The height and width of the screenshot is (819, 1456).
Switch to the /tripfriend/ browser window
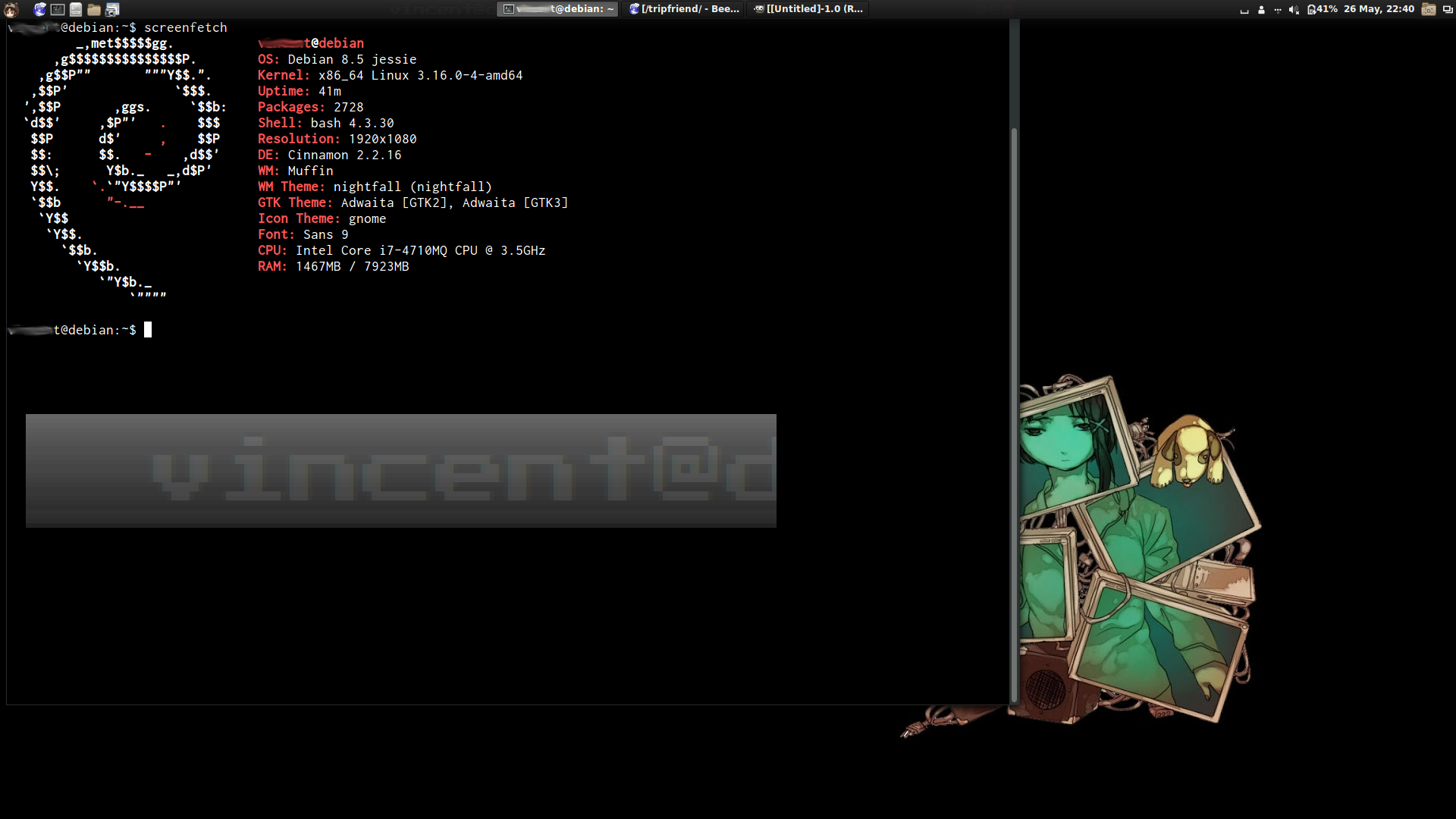683,9
